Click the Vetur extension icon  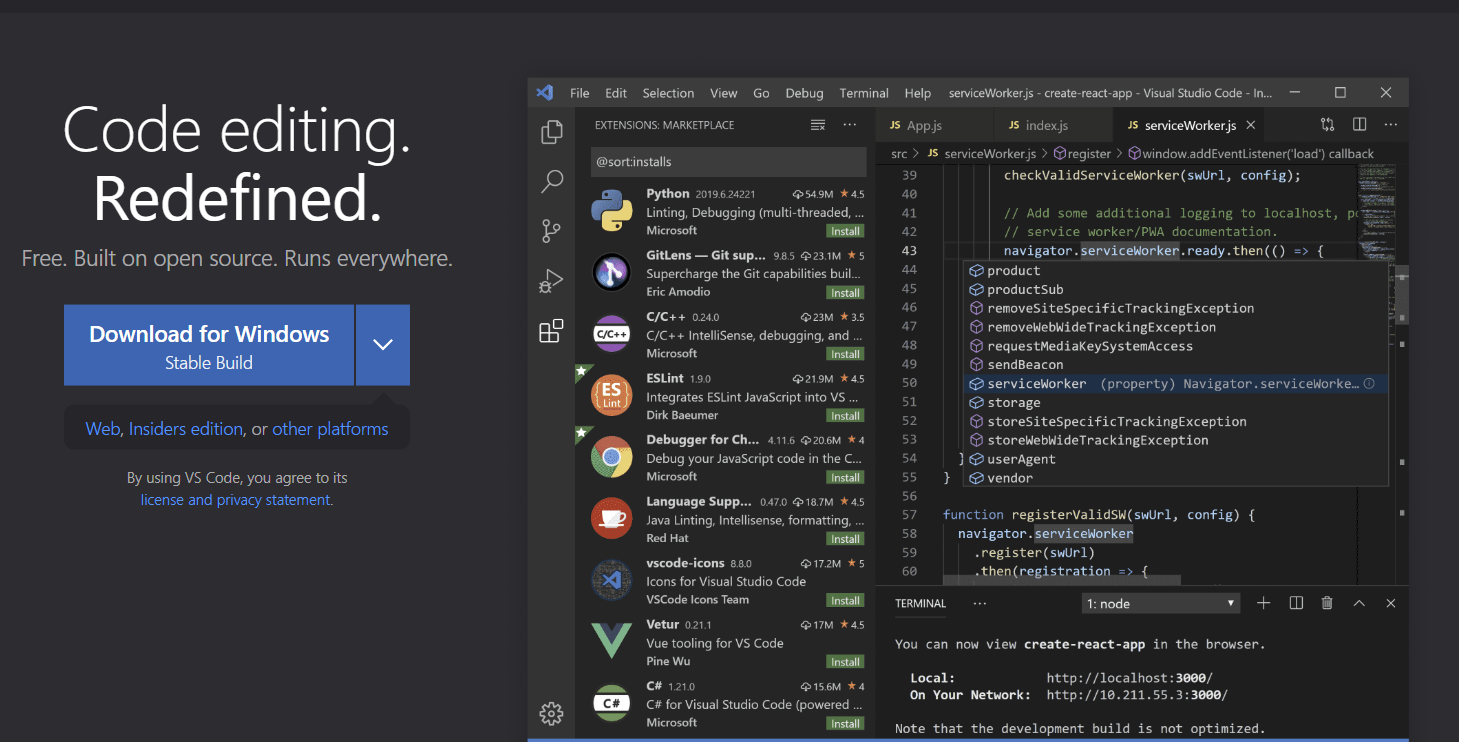611,641
